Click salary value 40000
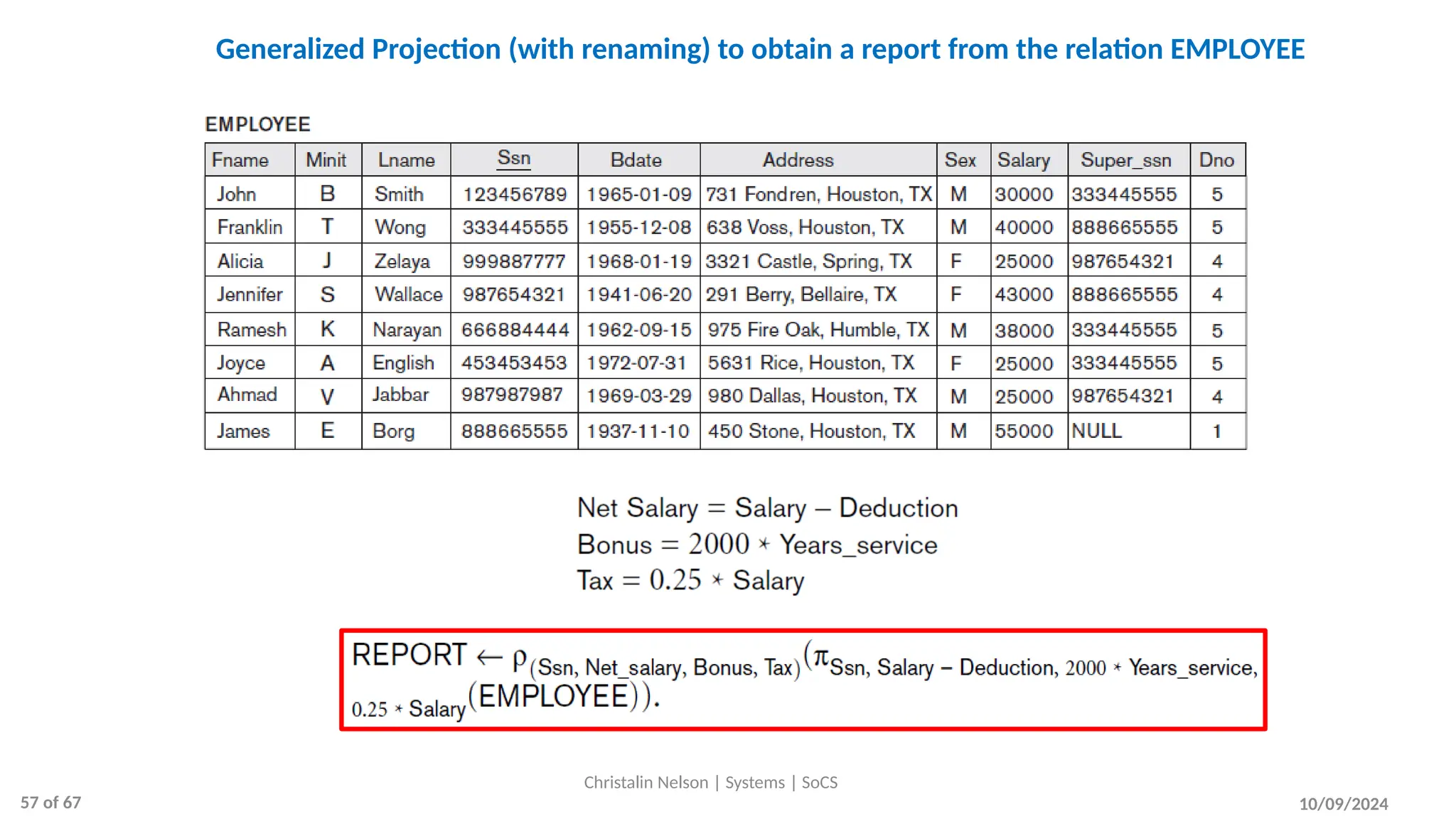 (1024, 227)
